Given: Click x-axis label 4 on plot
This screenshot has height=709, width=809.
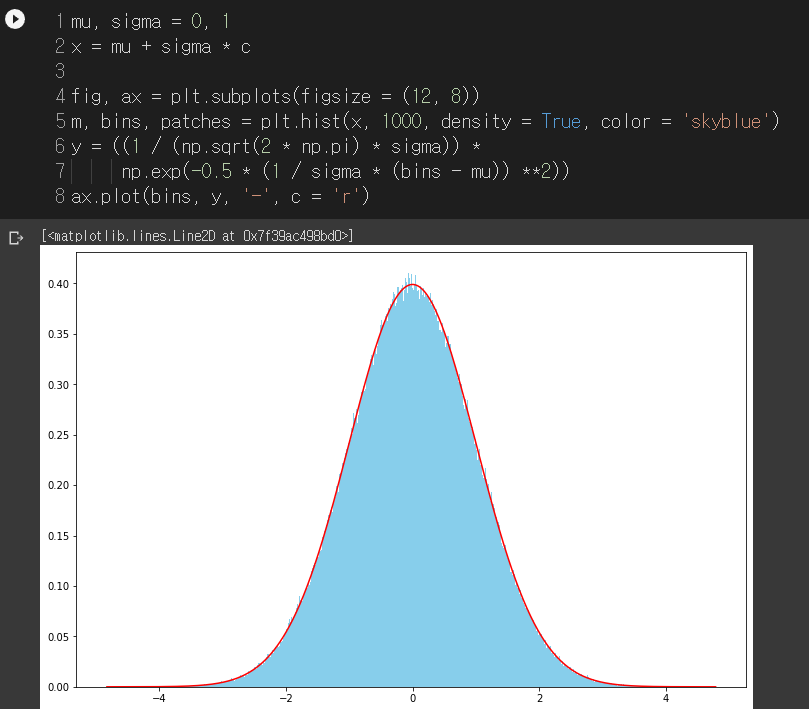Looking at the screenshot, I should 666,698.
